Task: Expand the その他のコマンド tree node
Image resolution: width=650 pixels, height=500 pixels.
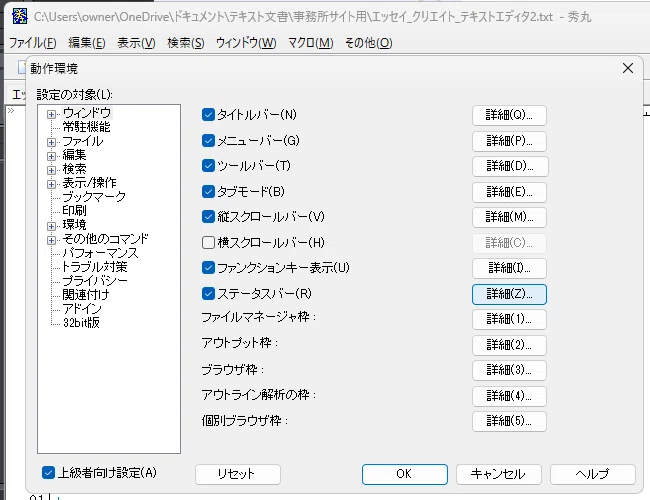Action: [51, 240]
